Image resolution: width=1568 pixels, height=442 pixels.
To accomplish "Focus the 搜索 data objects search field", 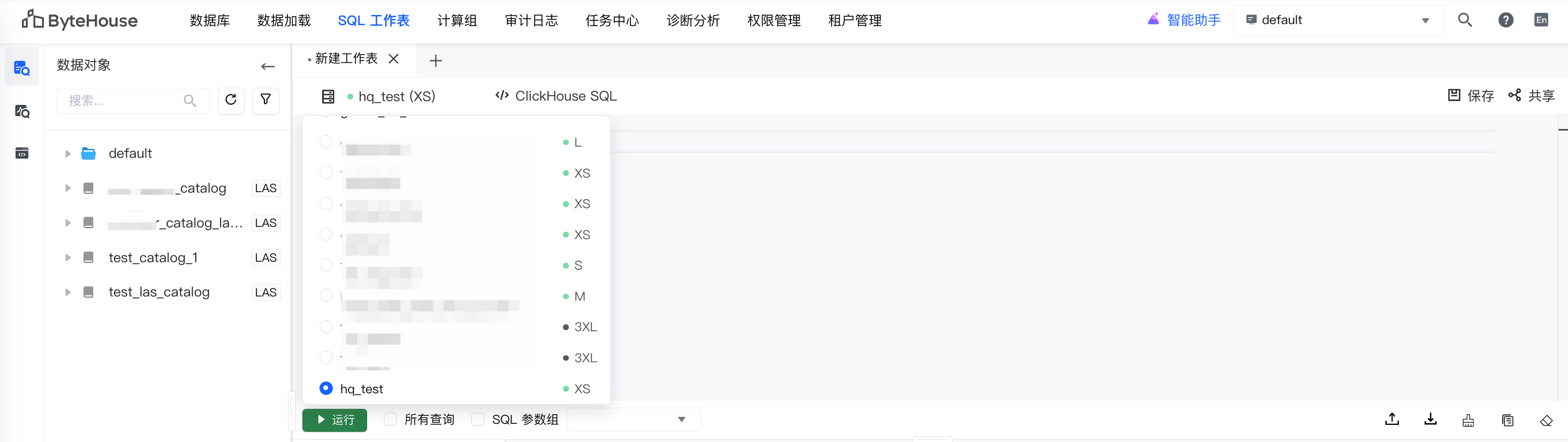I will pyautogui.click(x=133, y=101).
